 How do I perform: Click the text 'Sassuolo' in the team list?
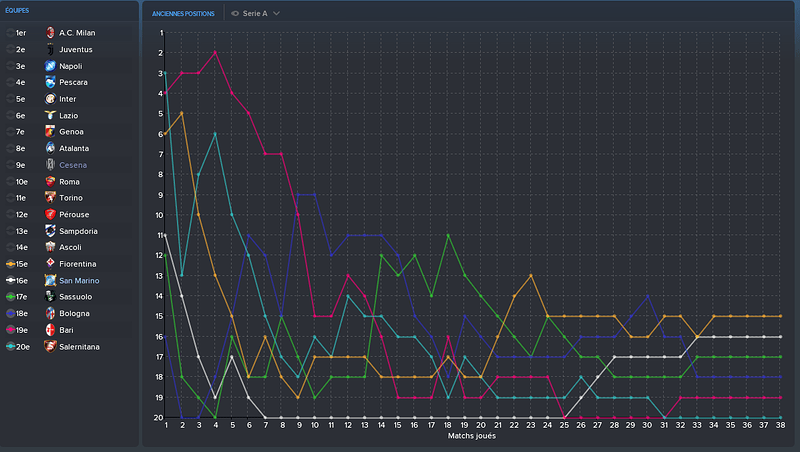pyautogui.click(x=76, y=297)
